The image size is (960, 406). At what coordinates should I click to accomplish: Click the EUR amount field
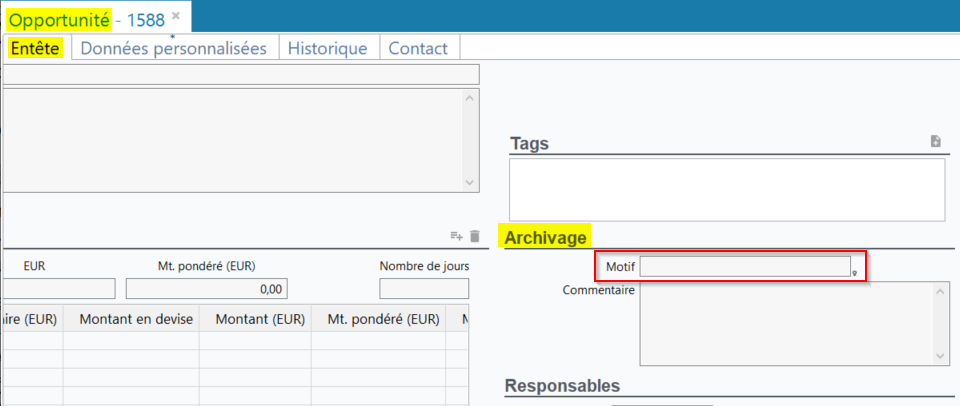(x=58, y=289)
